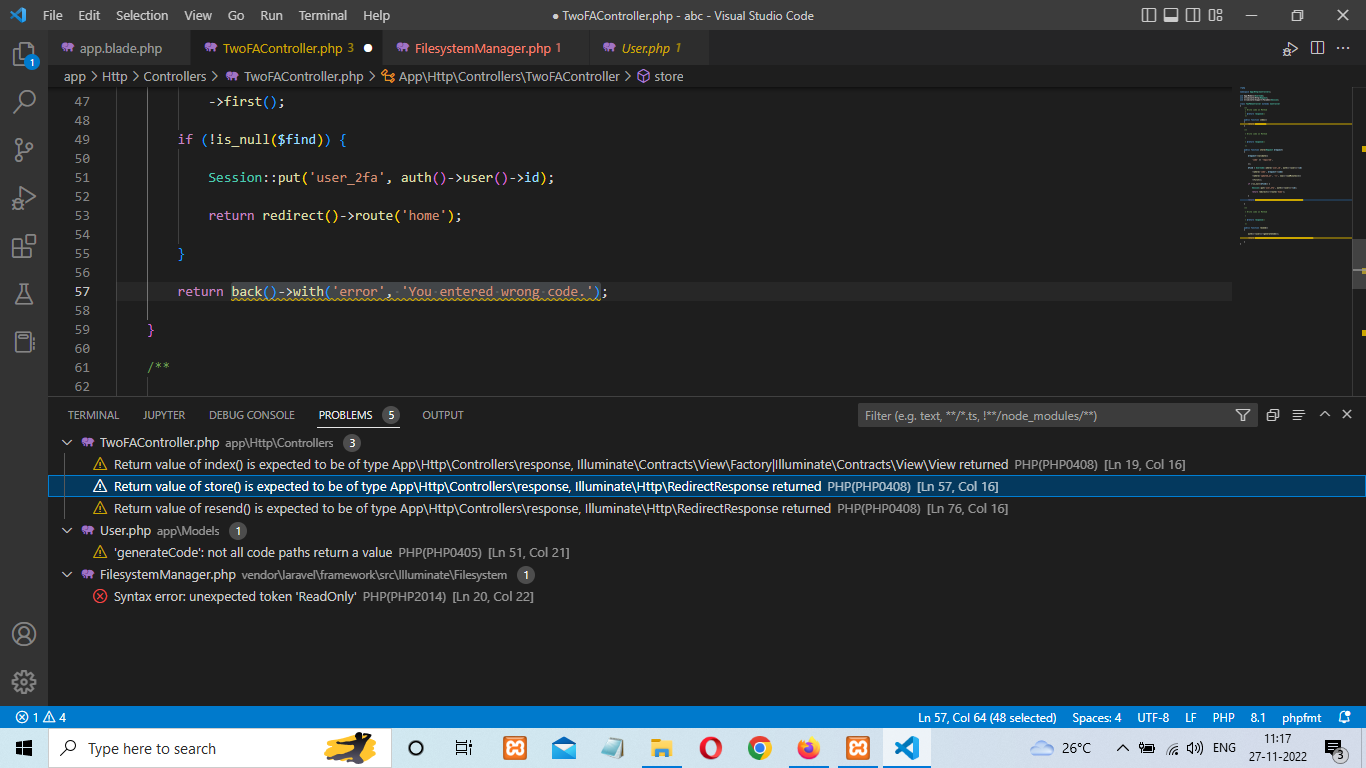Viewport: 1366px width, 768px height.
Task: Change indentation from Spaces: 4
Action: (x=1096, y=718)
